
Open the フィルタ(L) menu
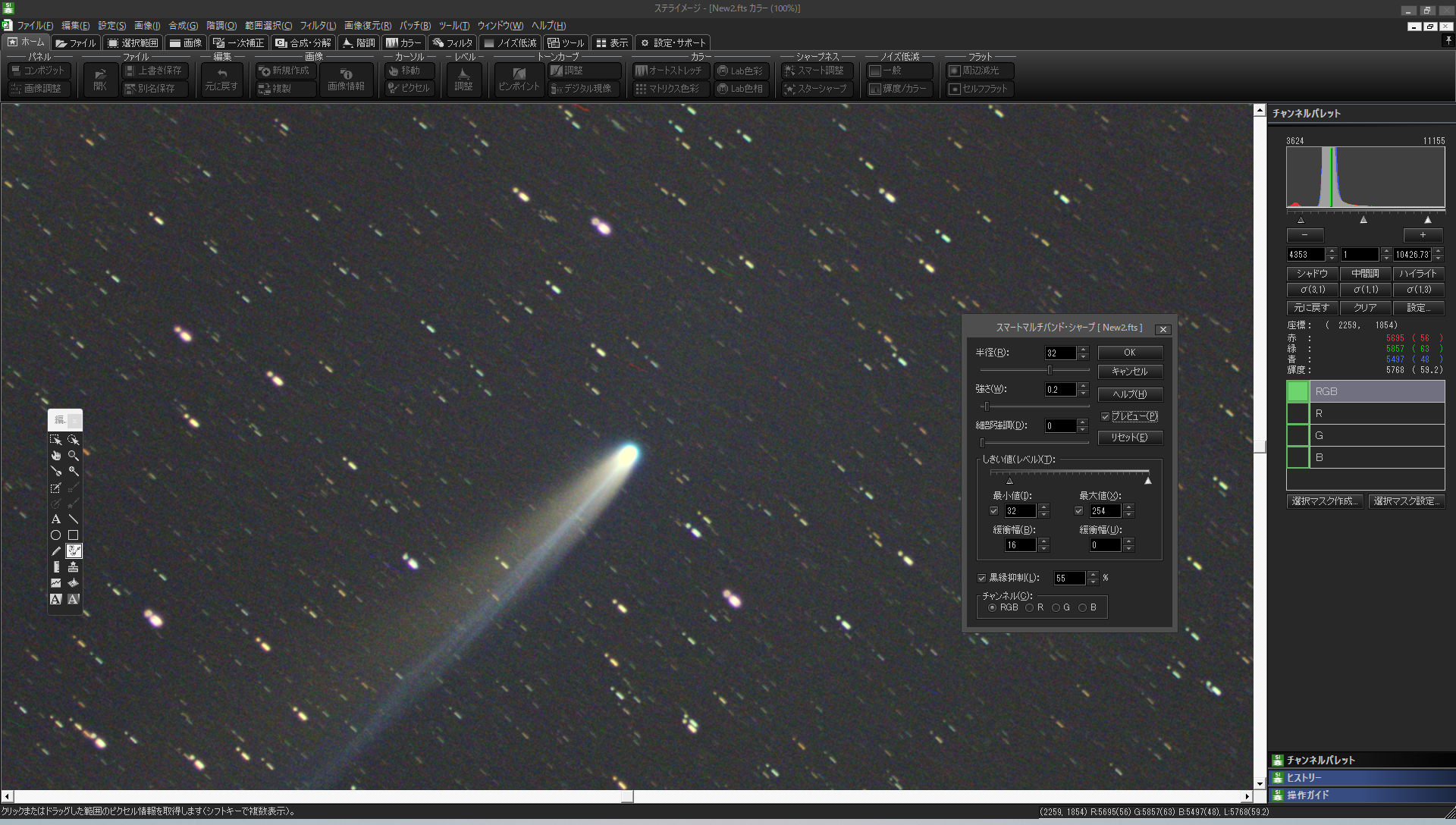pos(317,25)
